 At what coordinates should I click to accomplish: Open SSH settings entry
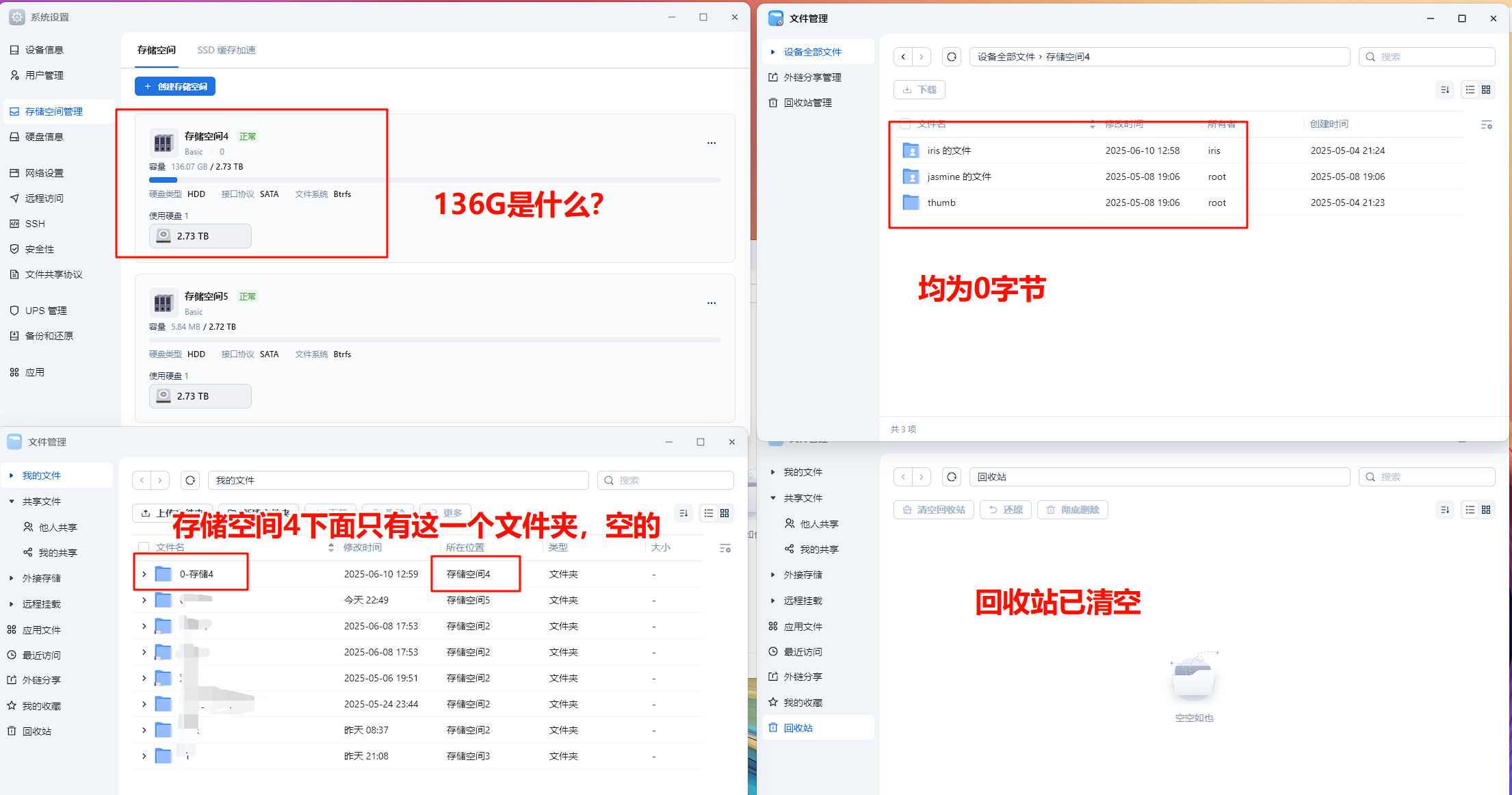(35, 224)
